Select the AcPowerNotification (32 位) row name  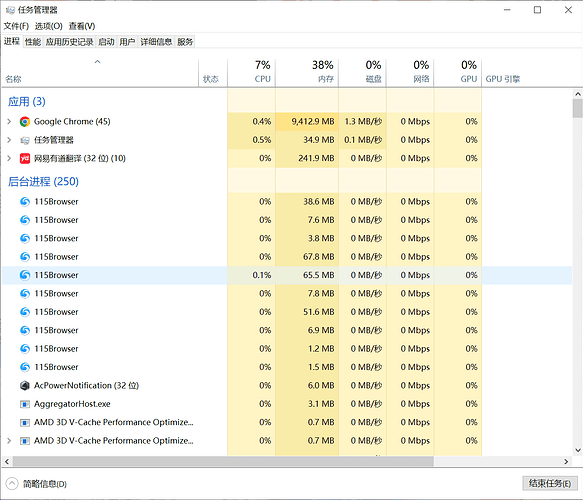[x=86, y=386]
